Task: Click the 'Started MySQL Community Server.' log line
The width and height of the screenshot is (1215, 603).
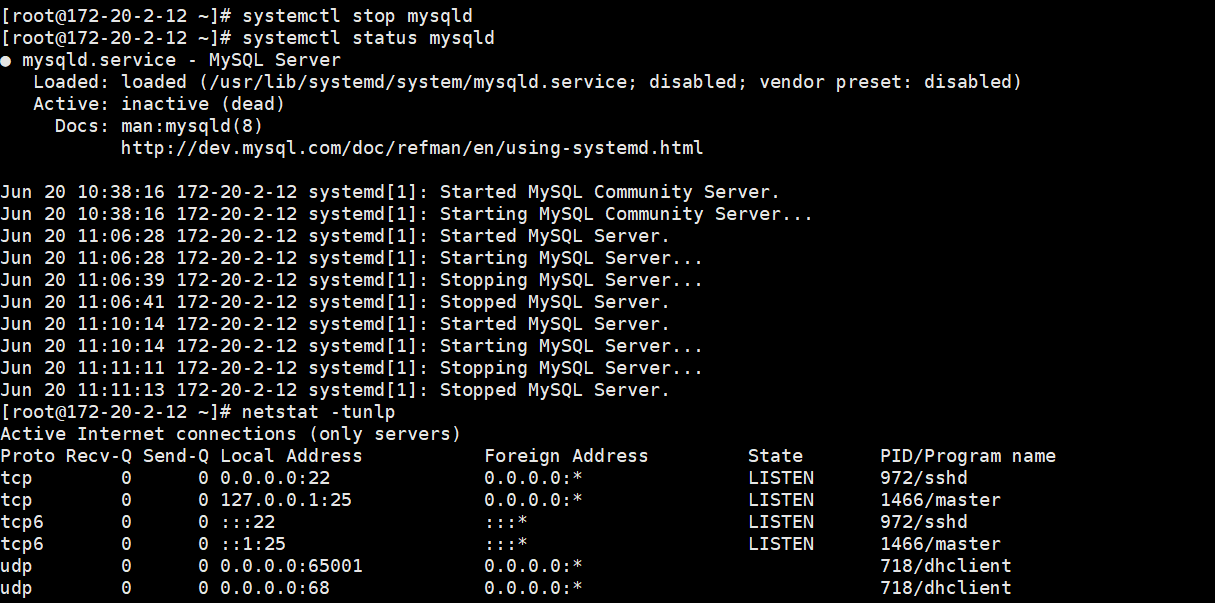Action: [390, 192]
